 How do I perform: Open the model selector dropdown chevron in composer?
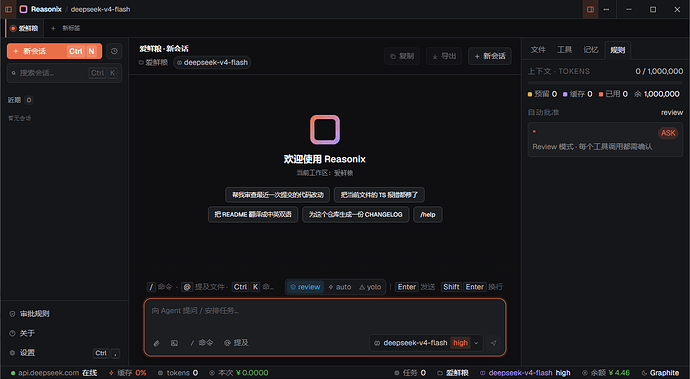pyautogui.click(x=476, y=343)
